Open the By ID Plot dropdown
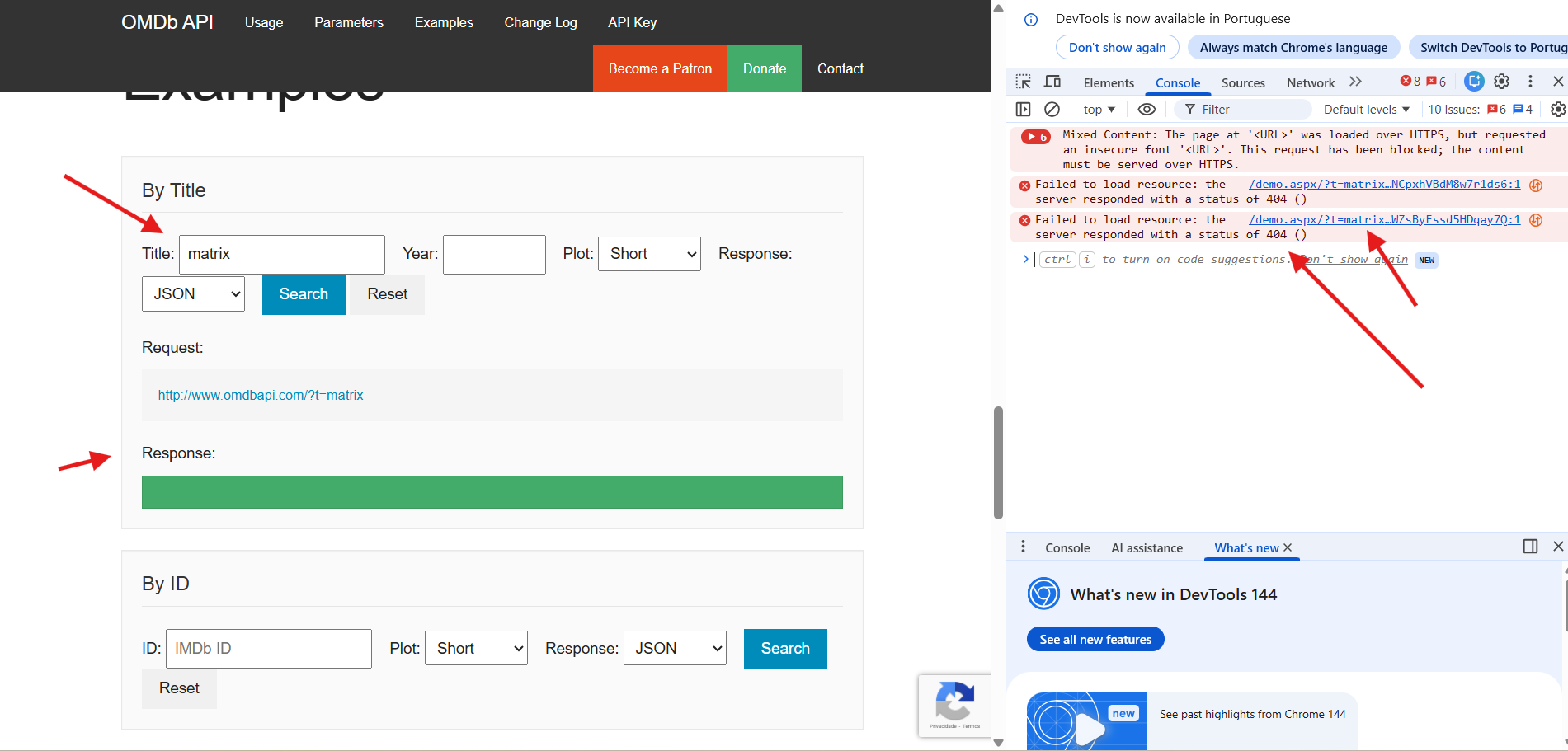The width and height of the screenshot is (1568, 751). (x=476, y=649)
